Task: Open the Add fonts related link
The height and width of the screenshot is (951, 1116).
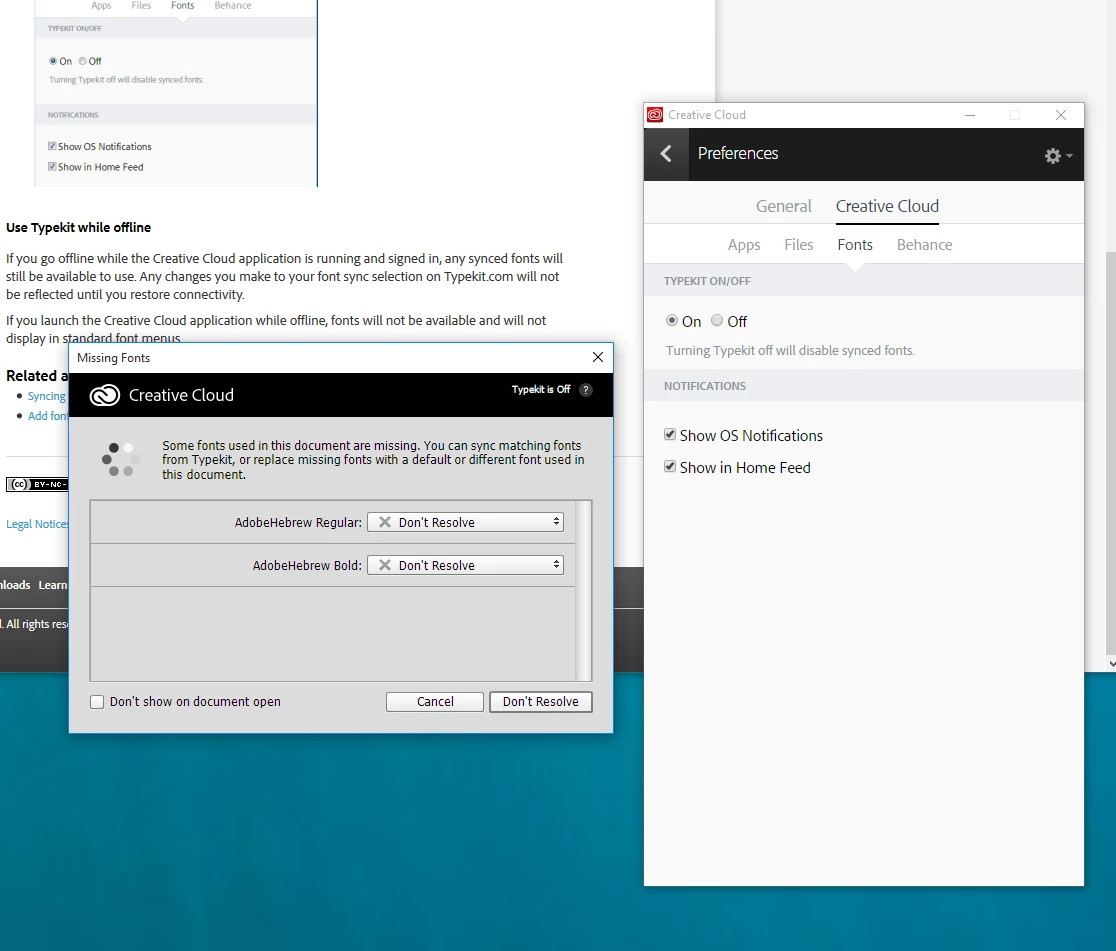Action: 48,416
